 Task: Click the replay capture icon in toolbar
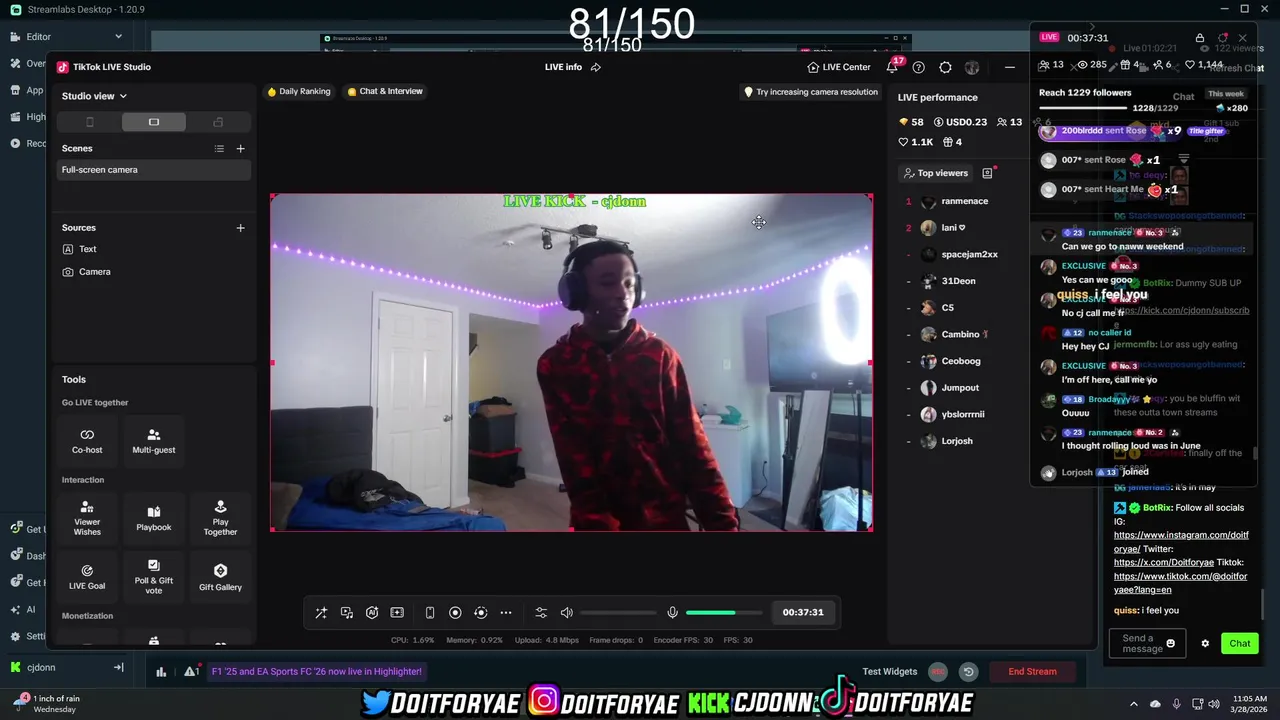(480, 612)
